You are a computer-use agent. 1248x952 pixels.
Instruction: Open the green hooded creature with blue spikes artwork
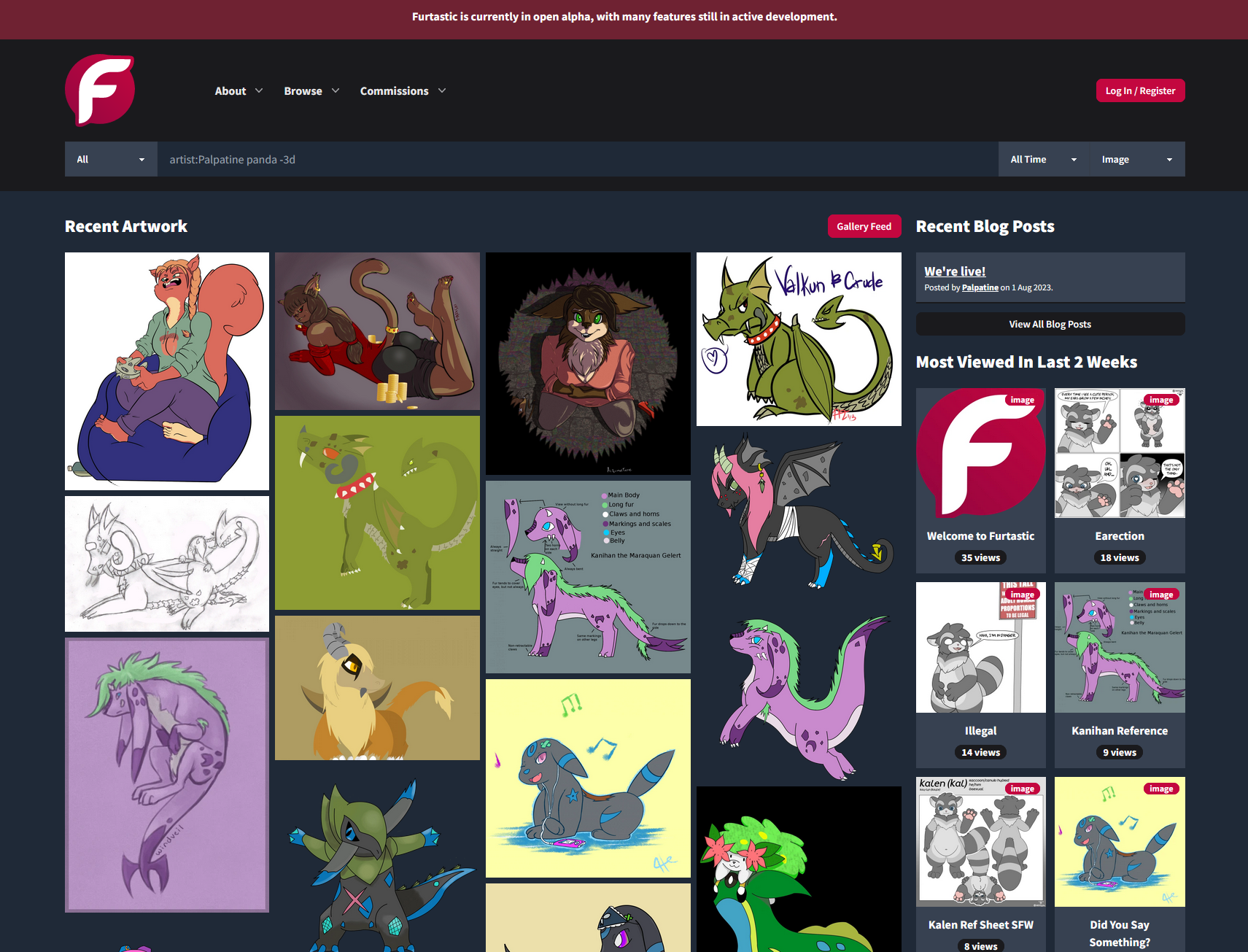(377, 859)
